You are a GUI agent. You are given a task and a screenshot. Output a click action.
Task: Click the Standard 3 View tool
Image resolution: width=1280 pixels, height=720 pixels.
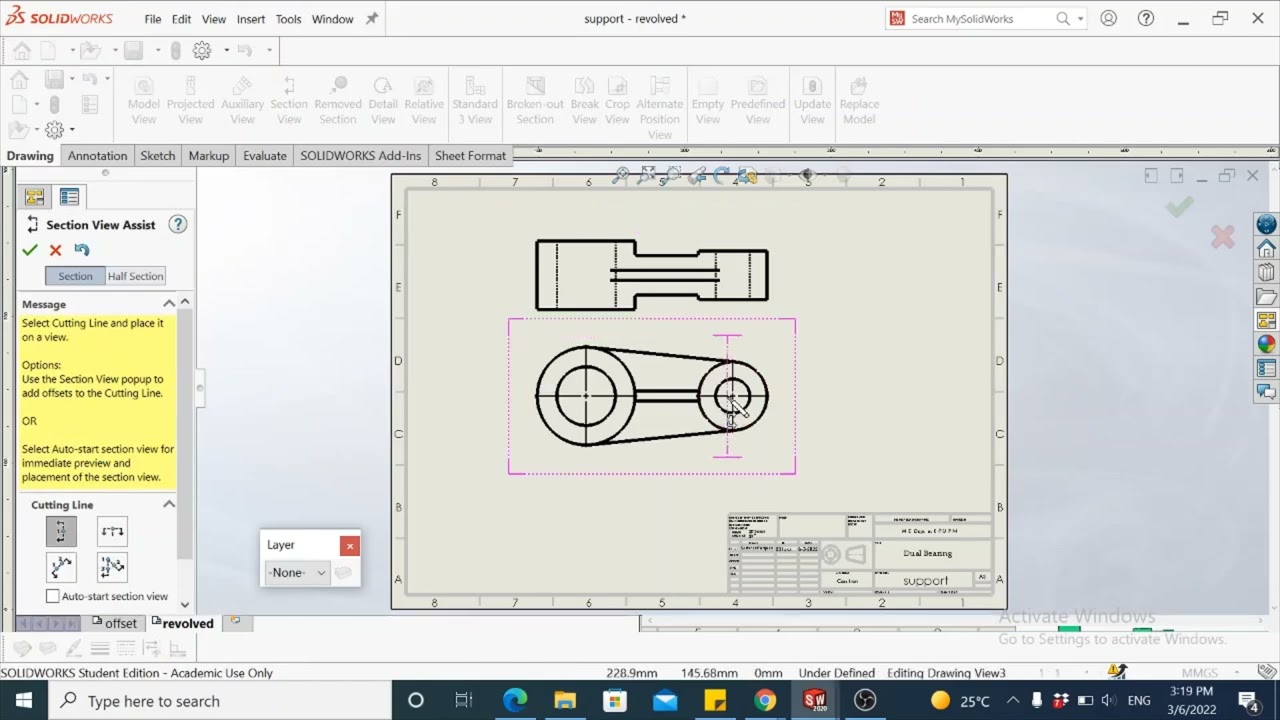pos(475,101)
